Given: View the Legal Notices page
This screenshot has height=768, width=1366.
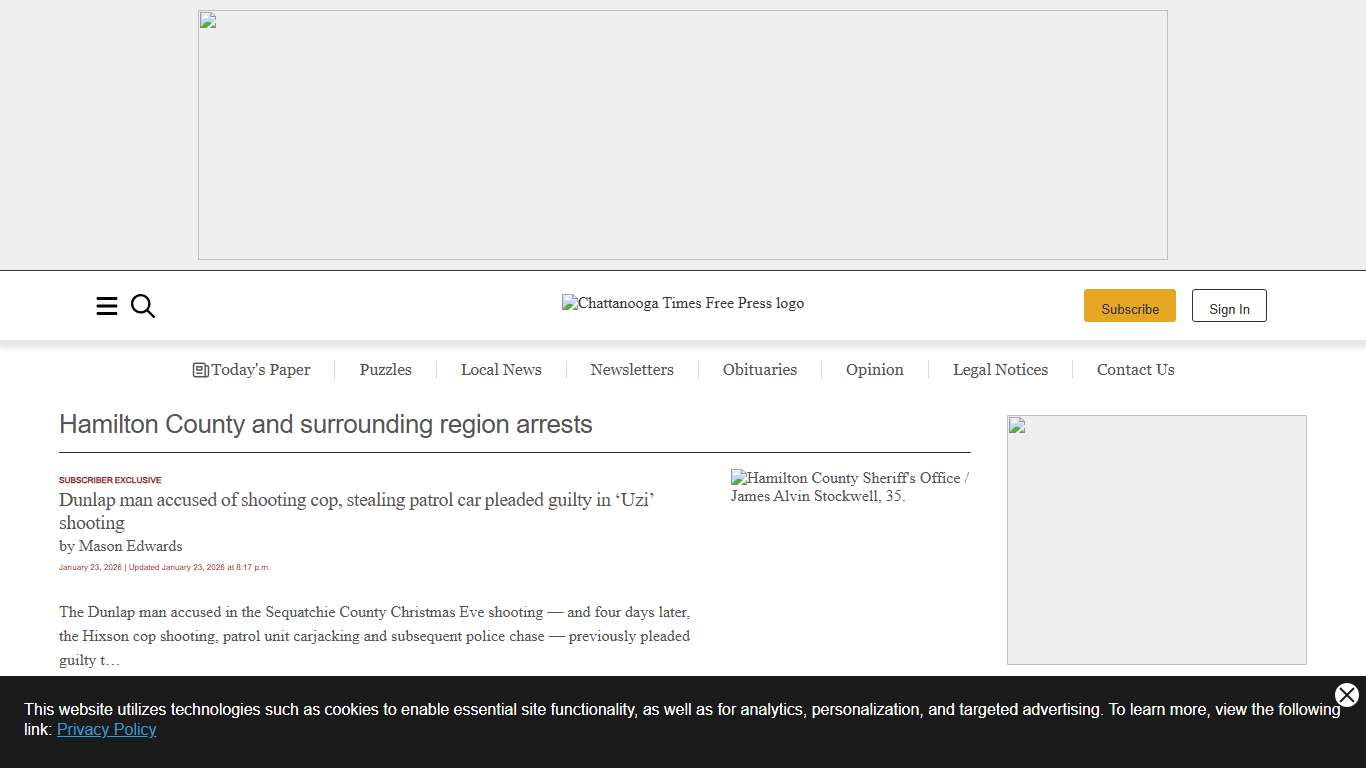Looking at the screenshot, I should 1000,370.
